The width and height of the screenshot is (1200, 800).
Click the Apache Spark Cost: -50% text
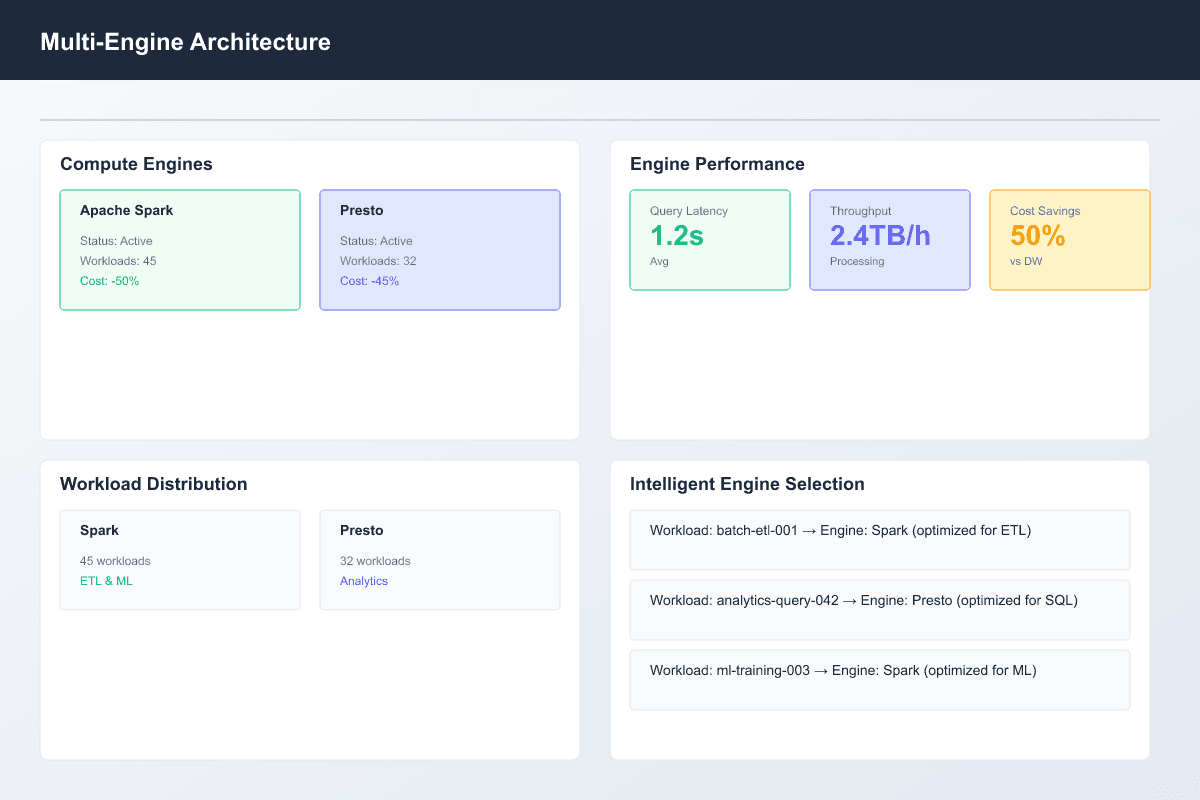pos(109,281)
